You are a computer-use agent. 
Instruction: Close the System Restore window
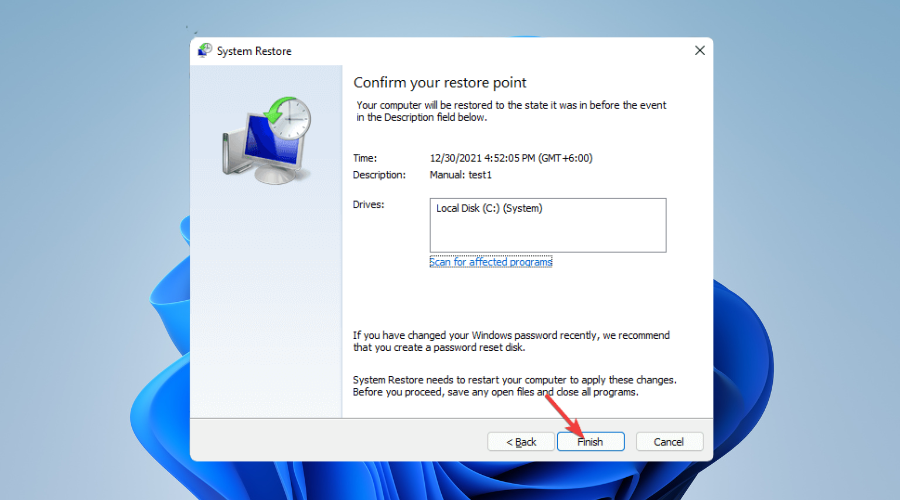pos(700,51)
